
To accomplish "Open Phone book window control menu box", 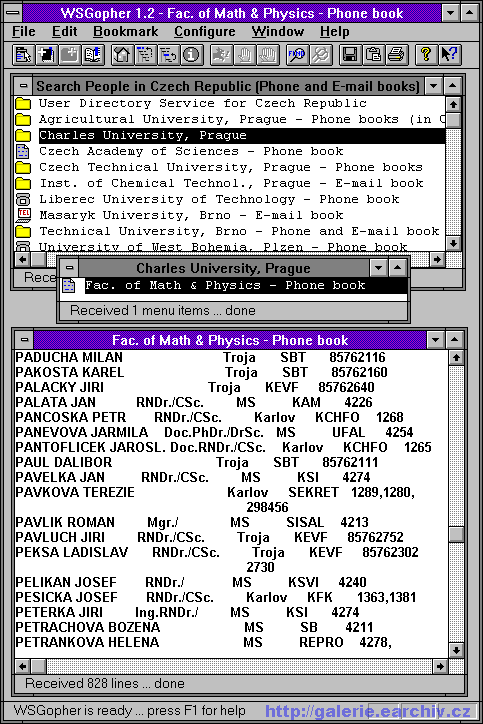I will (x=24, y=340).
